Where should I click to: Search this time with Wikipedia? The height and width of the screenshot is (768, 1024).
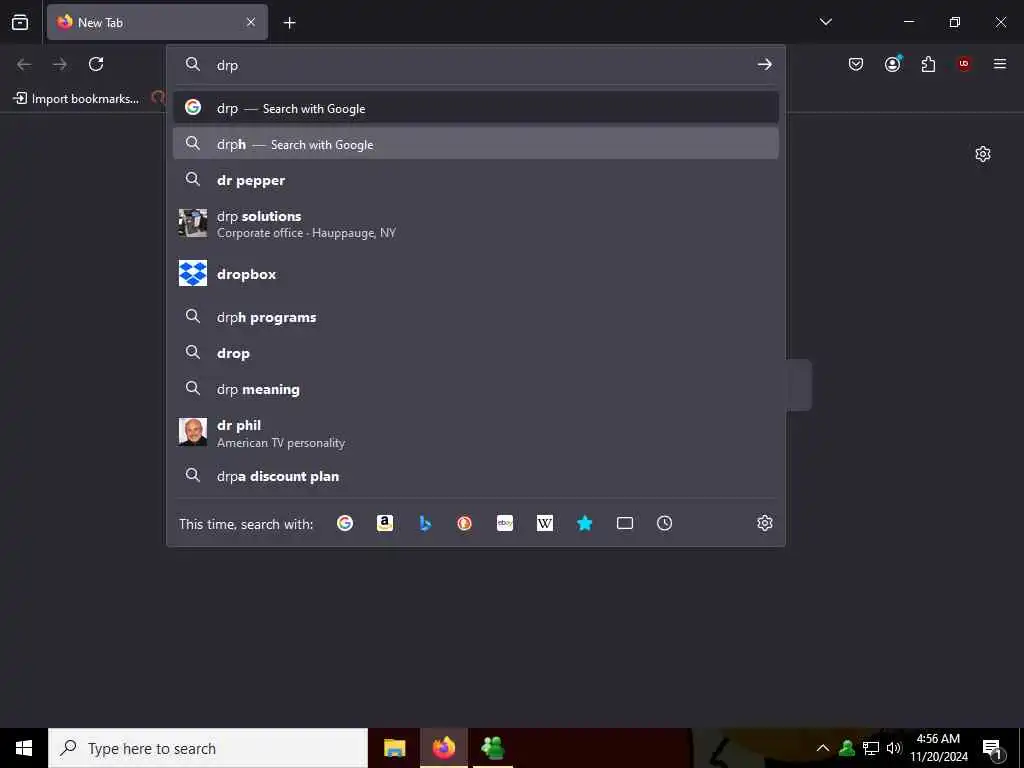[x=545, y=523]
